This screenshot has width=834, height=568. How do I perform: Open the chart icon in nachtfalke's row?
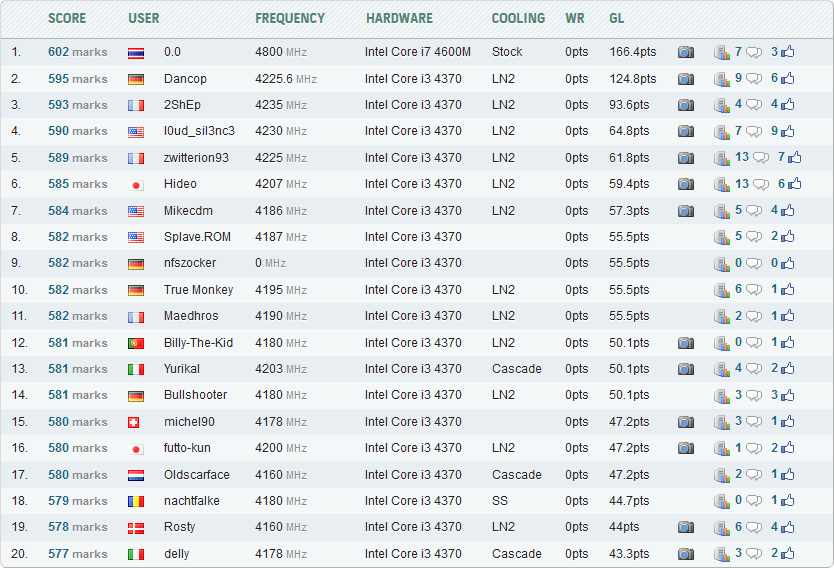click(x=722, y=501)
